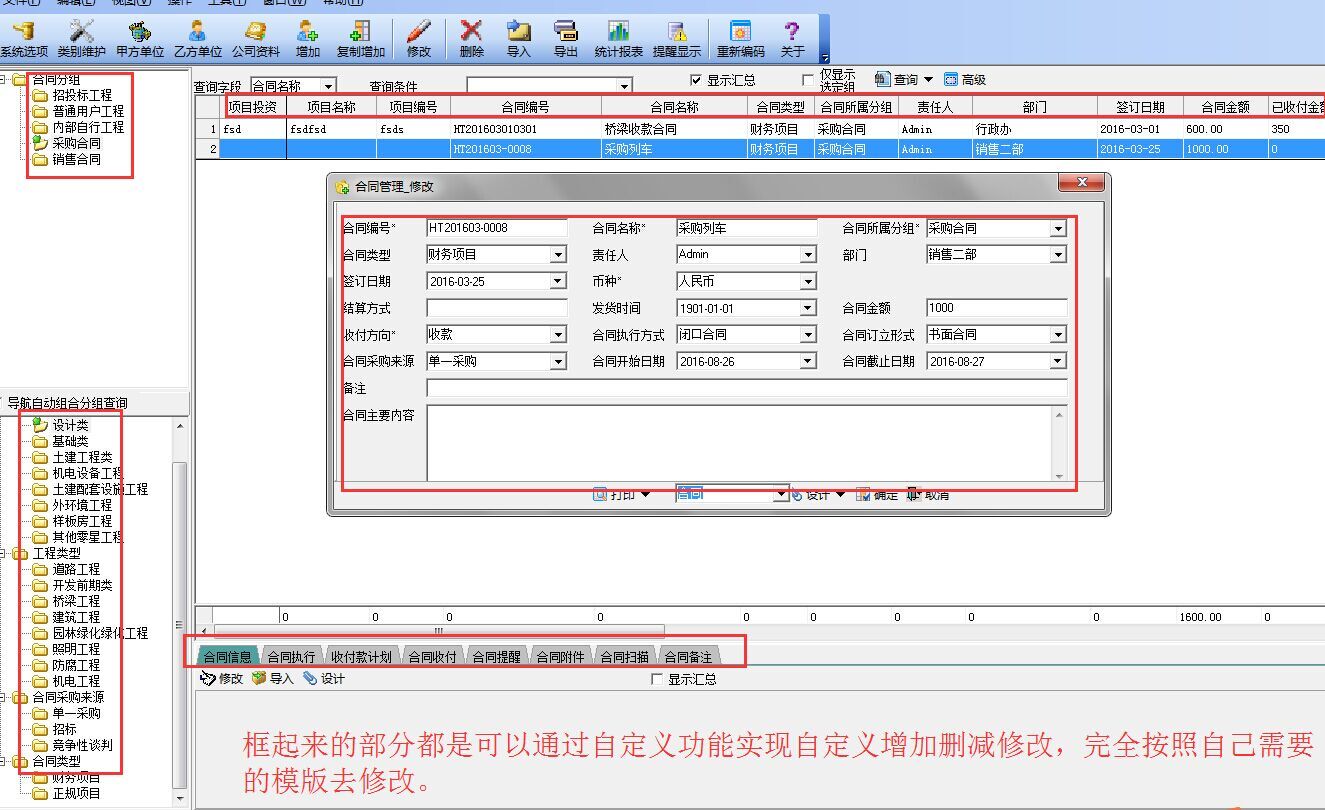Click the 合同金额 input field showing 1000
Screen dimensions: 1325x810
[996, 308]
